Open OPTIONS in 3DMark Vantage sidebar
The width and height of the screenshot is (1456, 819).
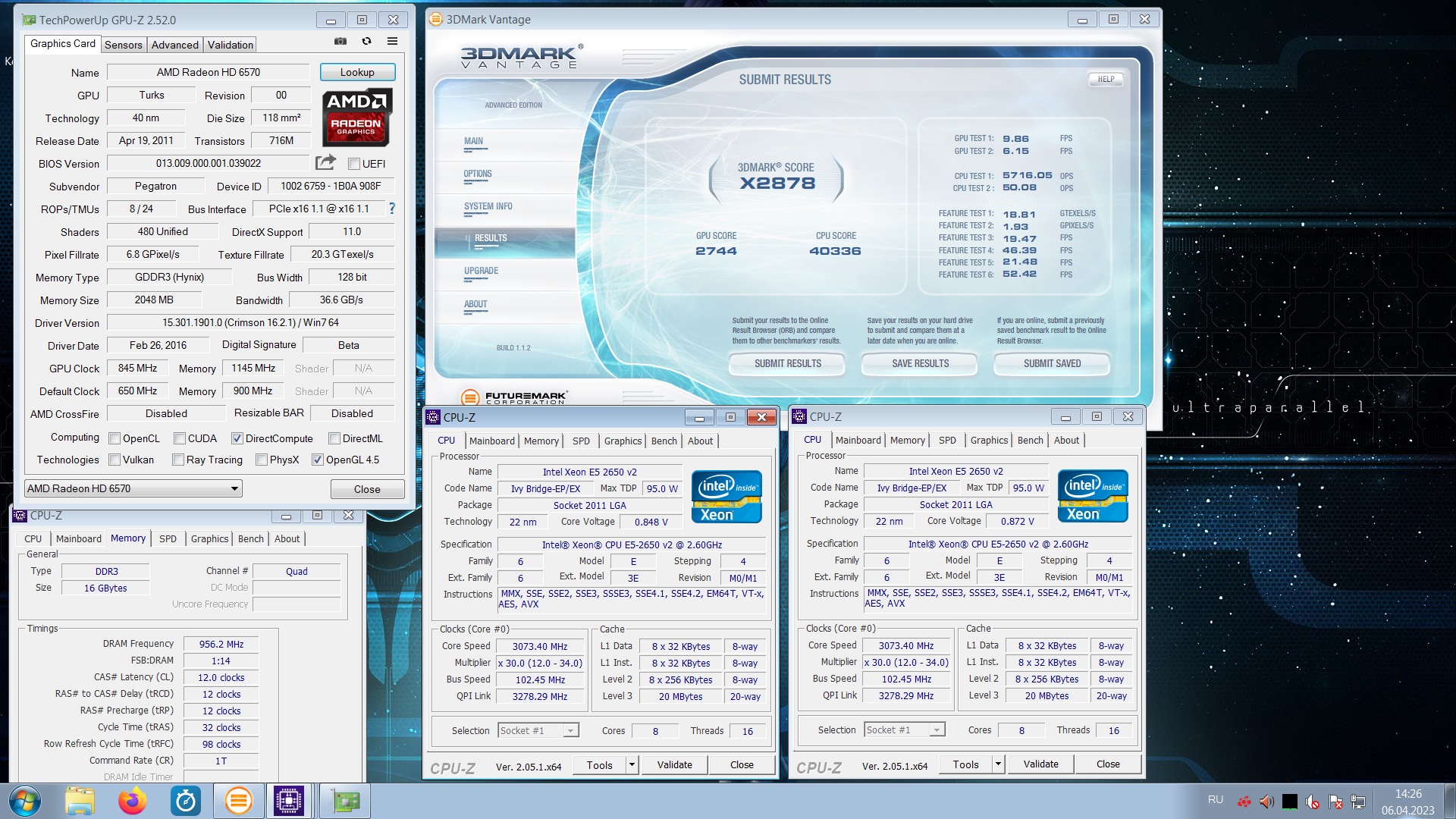click(x=478, y=174)
